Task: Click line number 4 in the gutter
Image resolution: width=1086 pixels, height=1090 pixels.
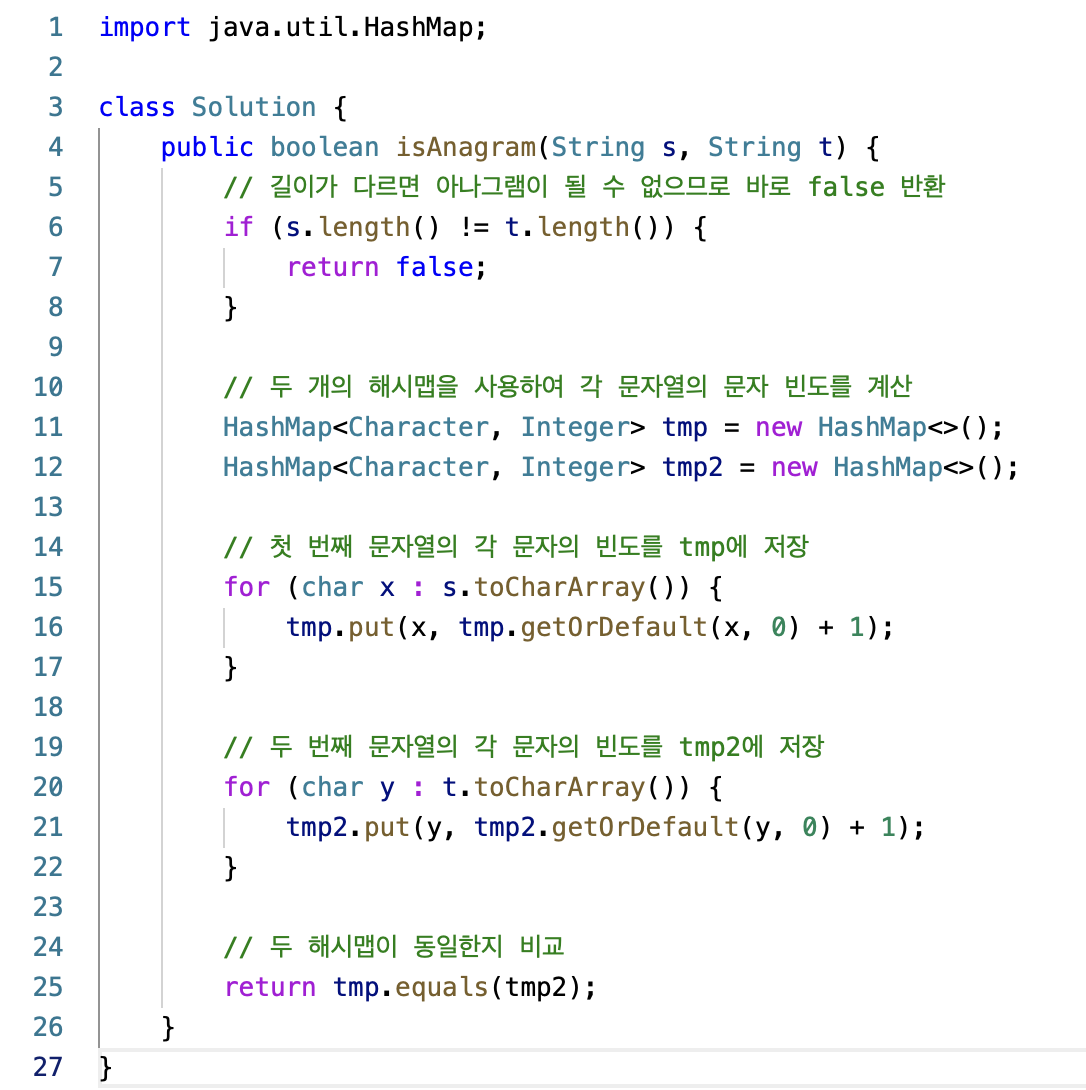Action: [x=56, y=147]
